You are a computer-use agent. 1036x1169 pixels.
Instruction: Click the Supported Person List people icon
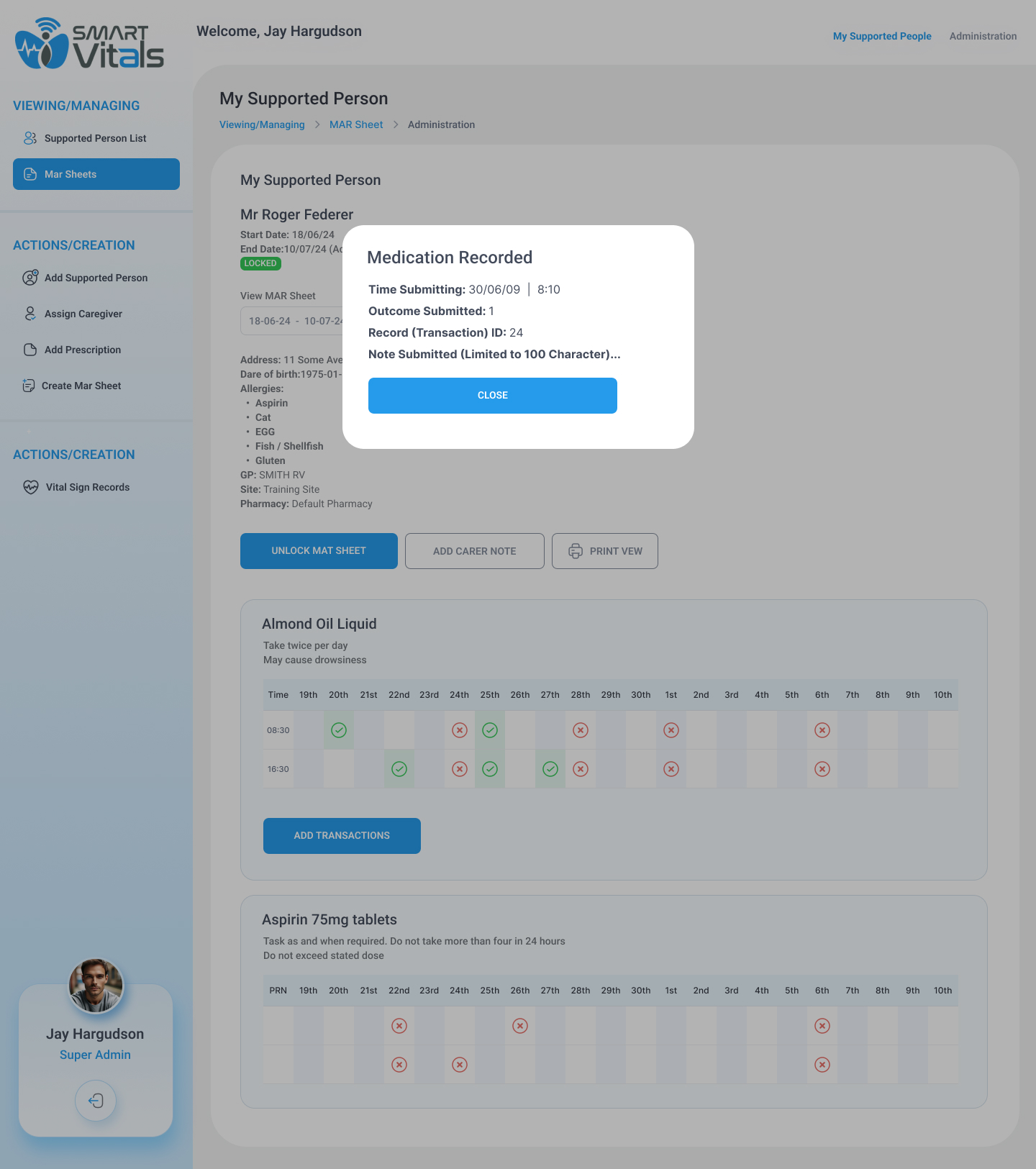(30, 138)
